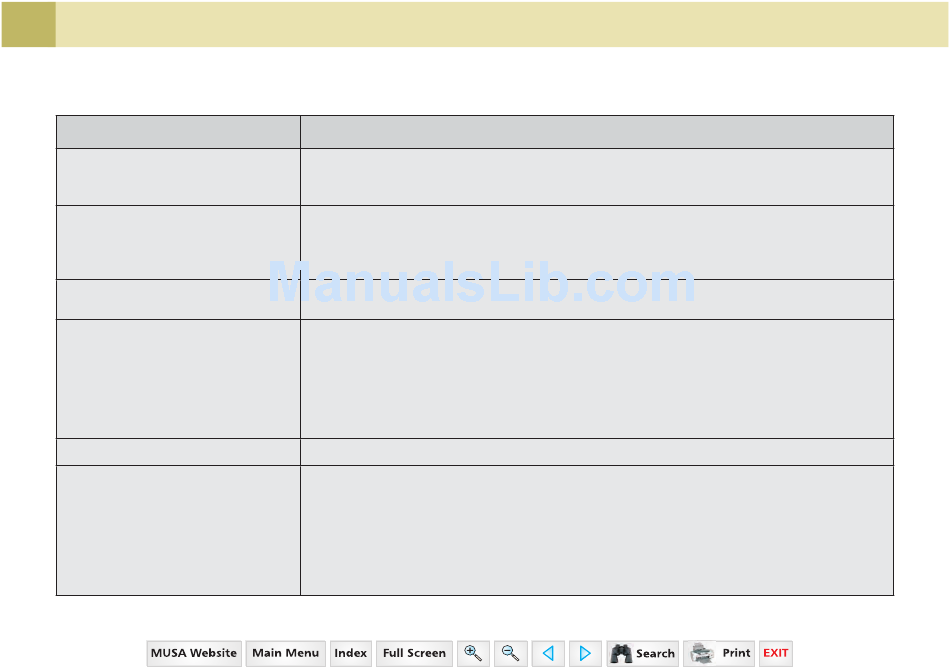The width and height of the screenshot is (950, 671).
Task: Select the left header cell of the table
Action: tap(178, 132)
